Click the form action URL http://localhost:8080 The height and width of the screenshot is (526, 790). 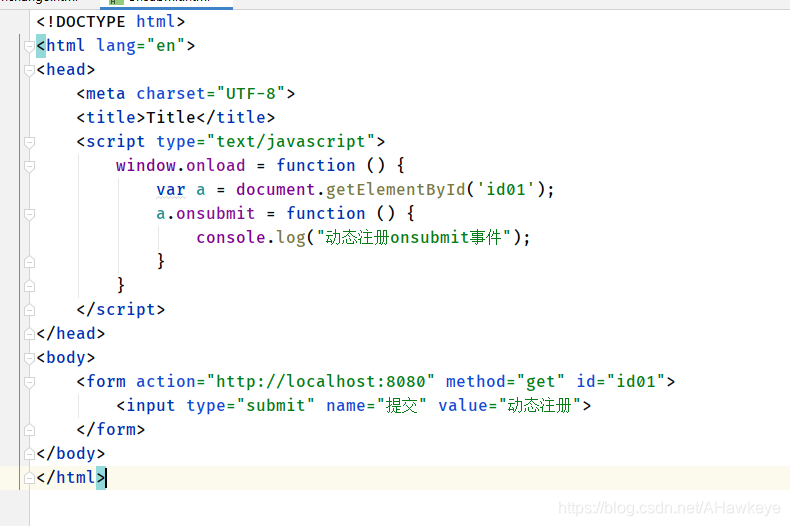320,381
